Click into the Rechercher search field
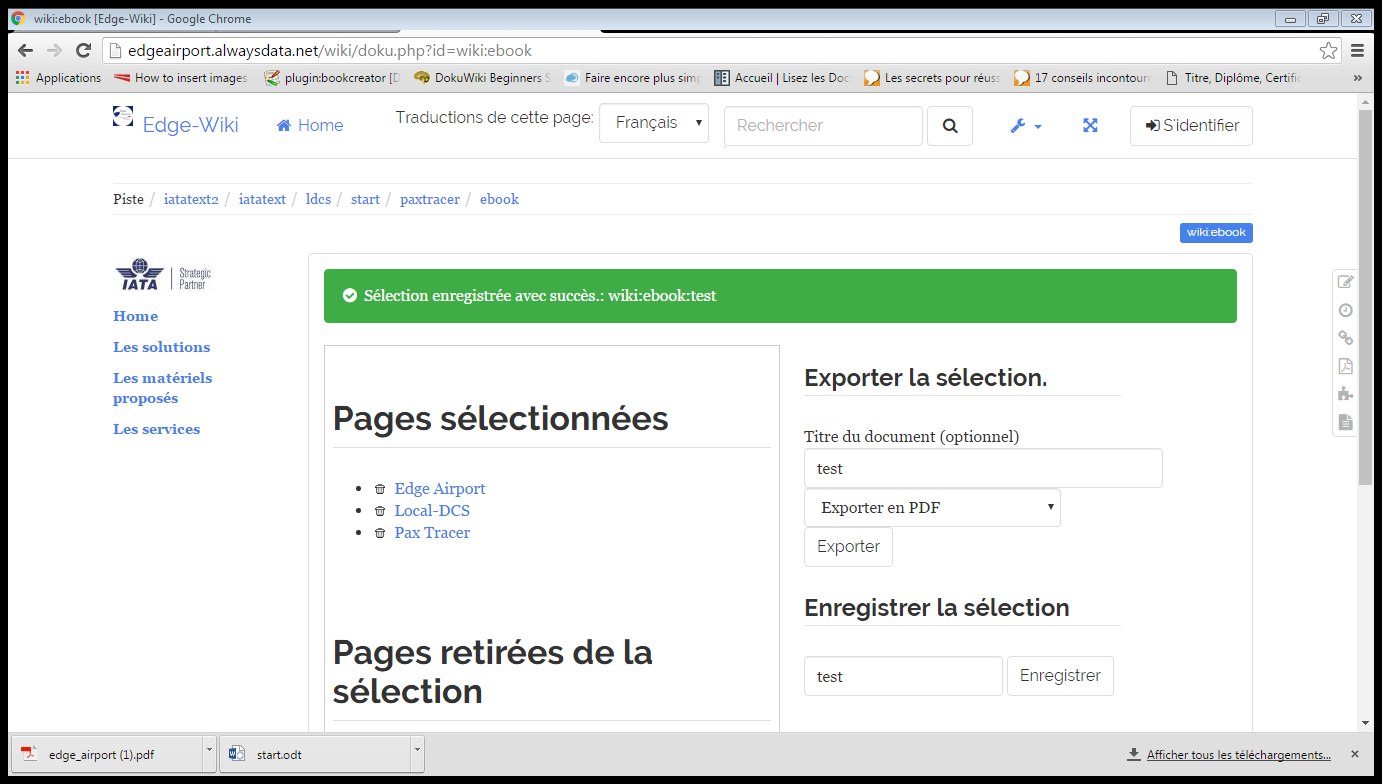This screenshot has width=1382, height=784. point(823,126)
